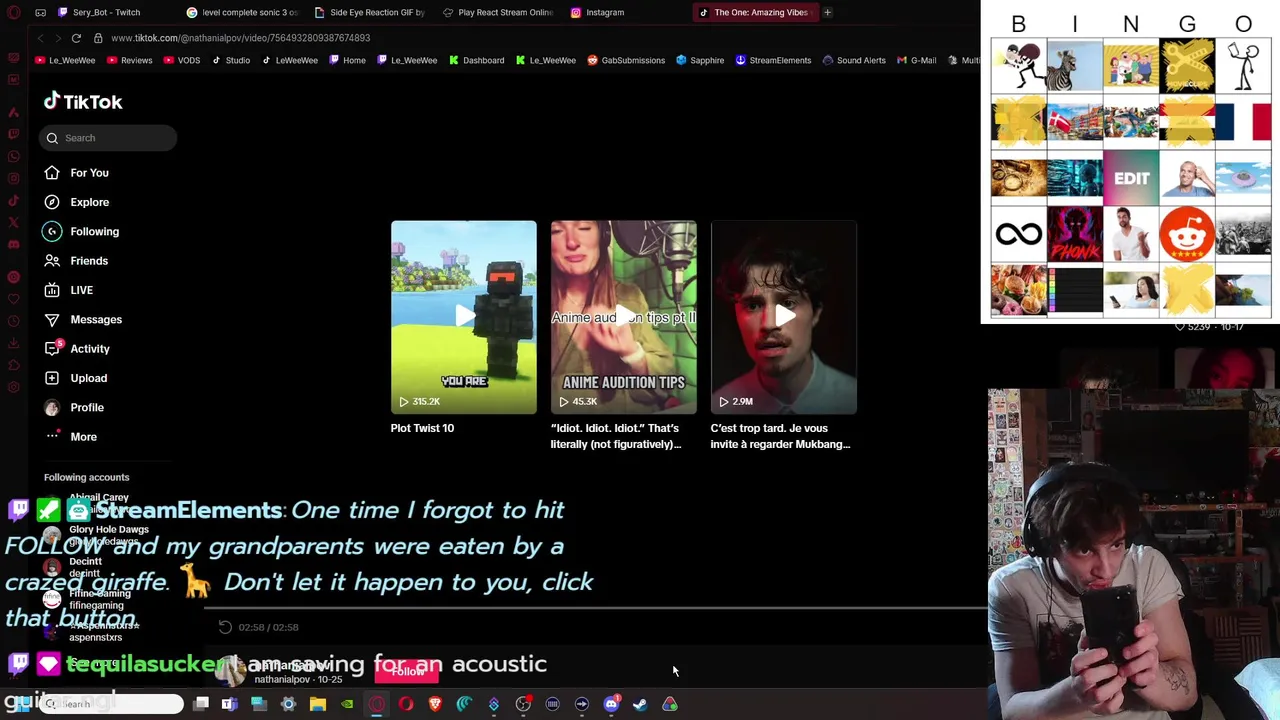Expand the More options menu

[x=70, y=437]
